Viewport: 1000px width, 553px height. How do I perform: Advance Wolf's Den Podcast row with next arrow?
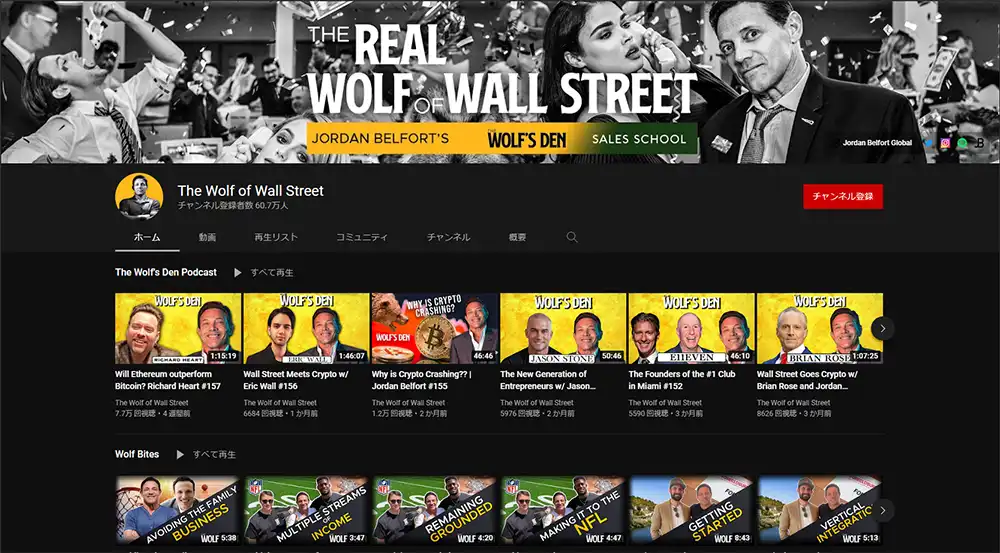coord(883,328)
